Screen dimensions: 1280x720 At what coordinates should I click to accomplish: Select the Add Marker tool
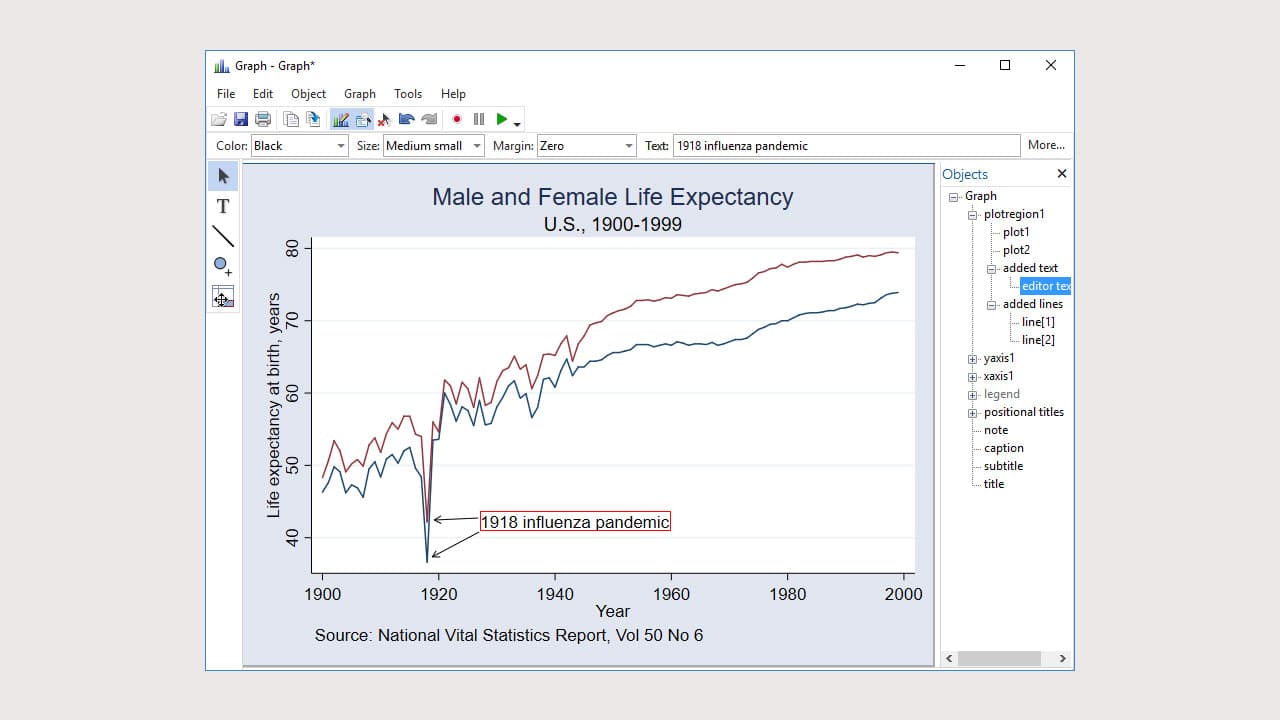[220, 264]
